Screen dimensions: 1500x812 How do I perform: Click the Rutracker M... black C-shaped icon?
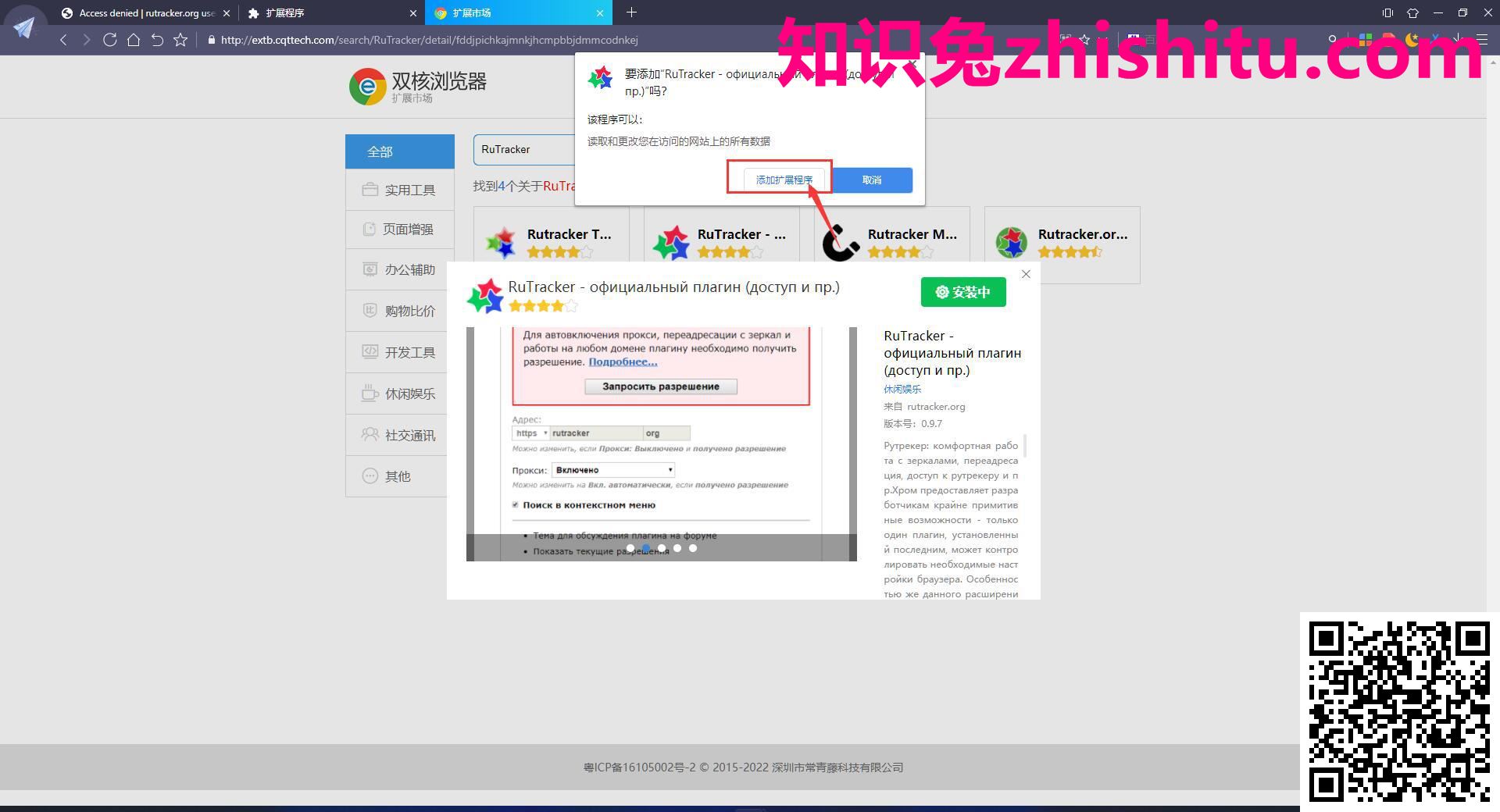pyautogui.click(x=841, y=243)
